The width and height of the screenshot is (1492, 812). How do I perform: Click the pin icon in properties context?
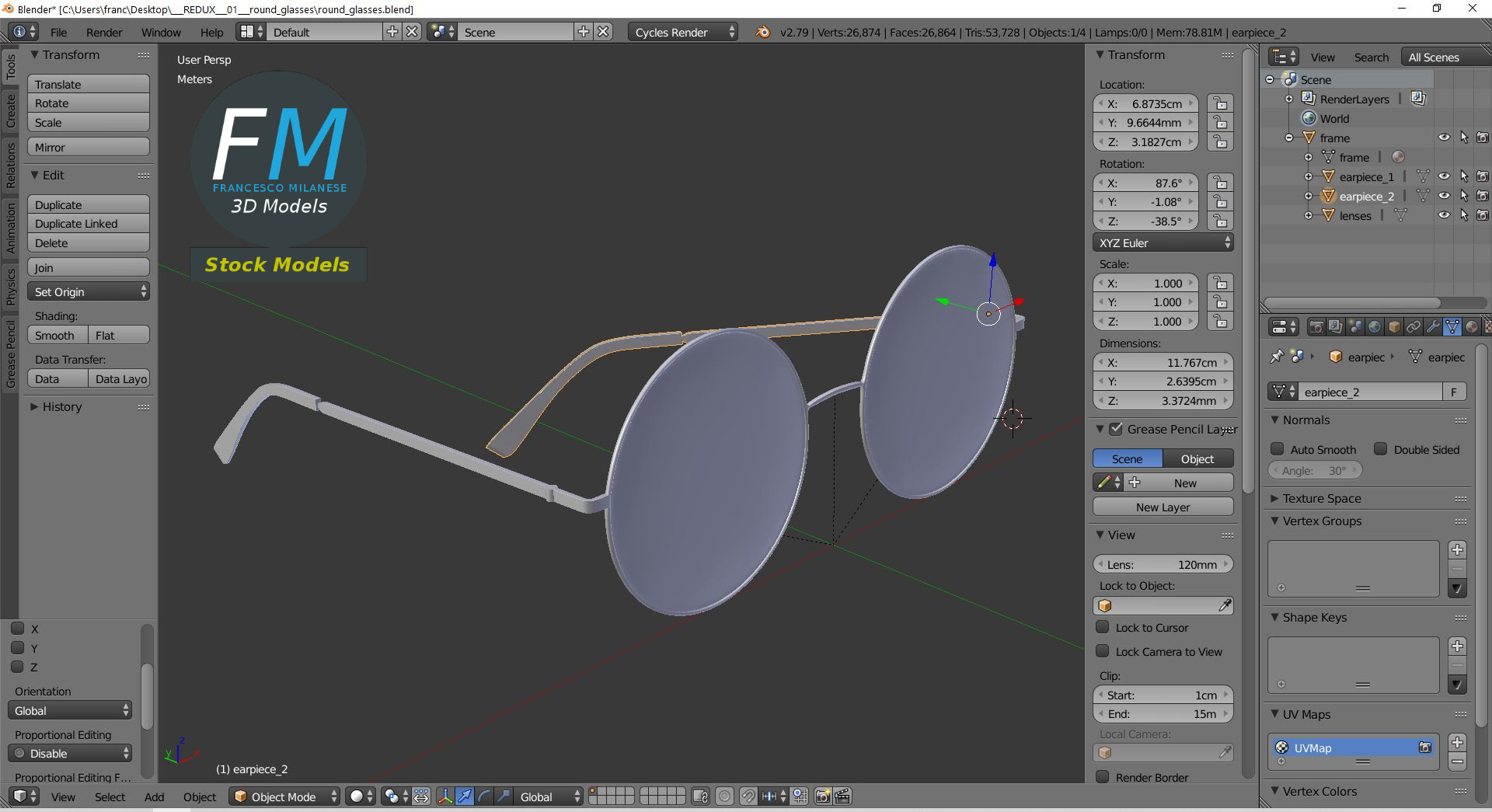click(x=1276, y=357)
